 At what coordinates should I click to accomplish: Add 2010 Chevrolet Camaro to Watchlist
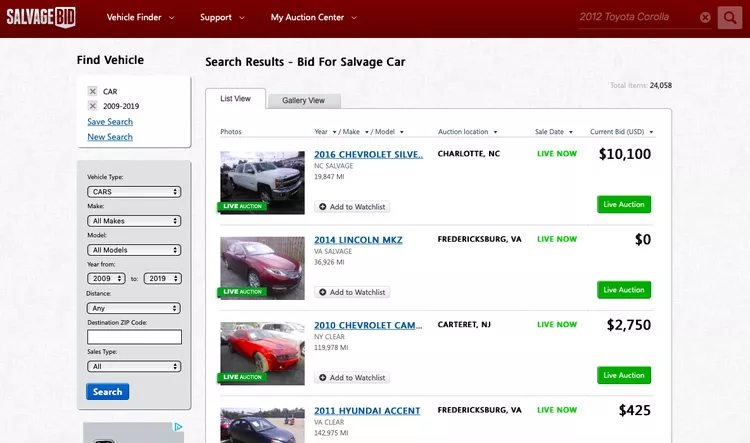(x=352, y=377)
